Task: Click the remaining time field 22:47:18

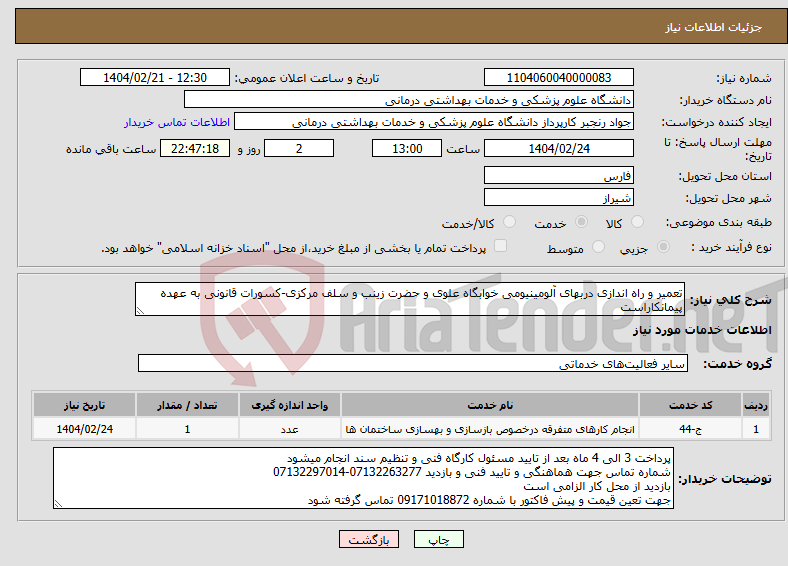Action: [195, 148]
